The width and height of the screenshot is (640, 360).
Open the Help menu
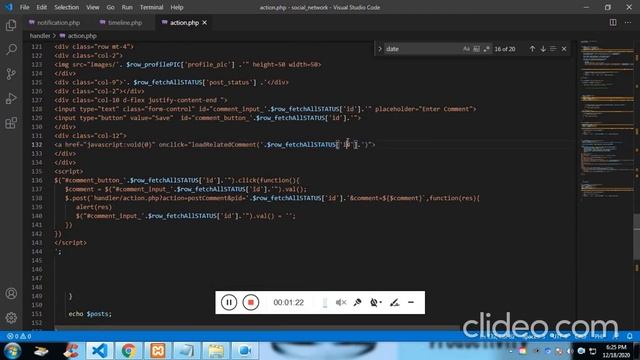point(177,7)
